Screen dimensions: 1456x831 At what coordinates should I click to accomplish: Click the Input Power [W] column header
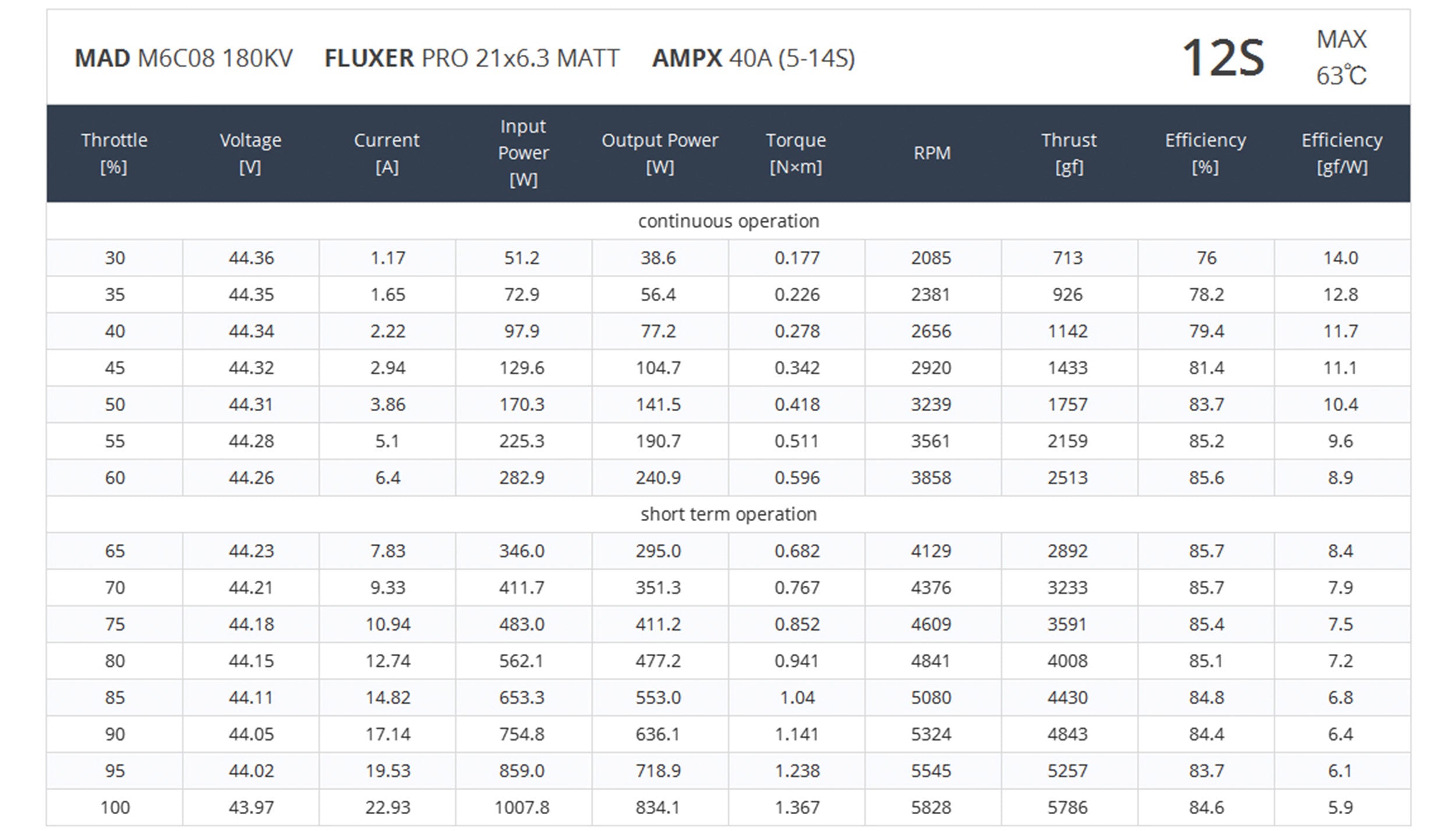(523, 153)
